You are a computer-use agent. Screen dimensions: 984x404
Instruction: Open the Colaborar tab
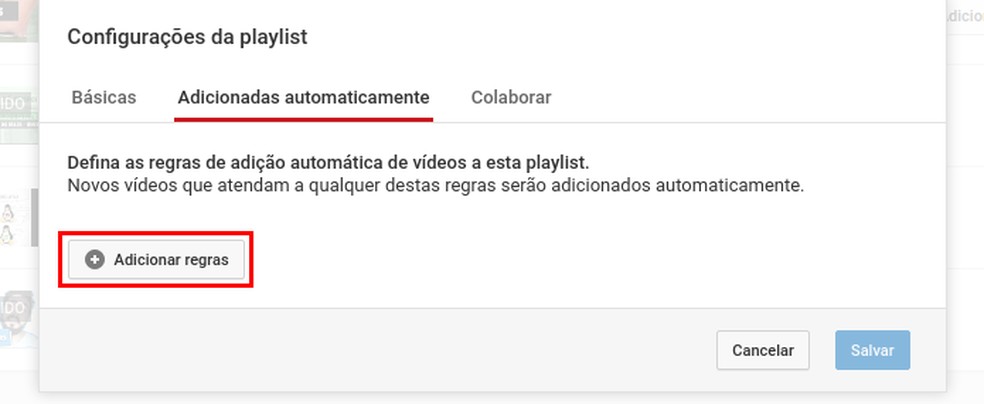[x=511, y=97]
